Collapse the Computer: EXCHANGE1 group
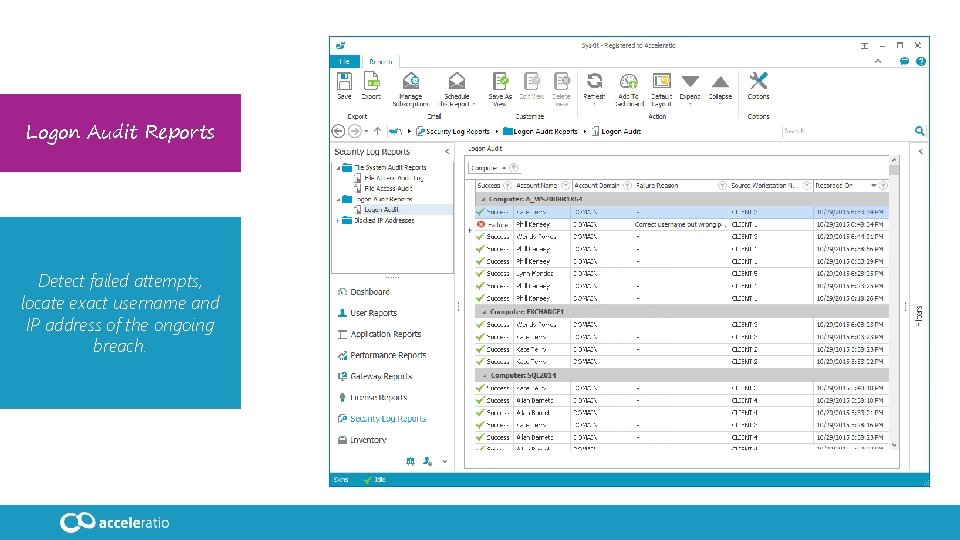This screenshot has height=540, width=960. point(483,312)
